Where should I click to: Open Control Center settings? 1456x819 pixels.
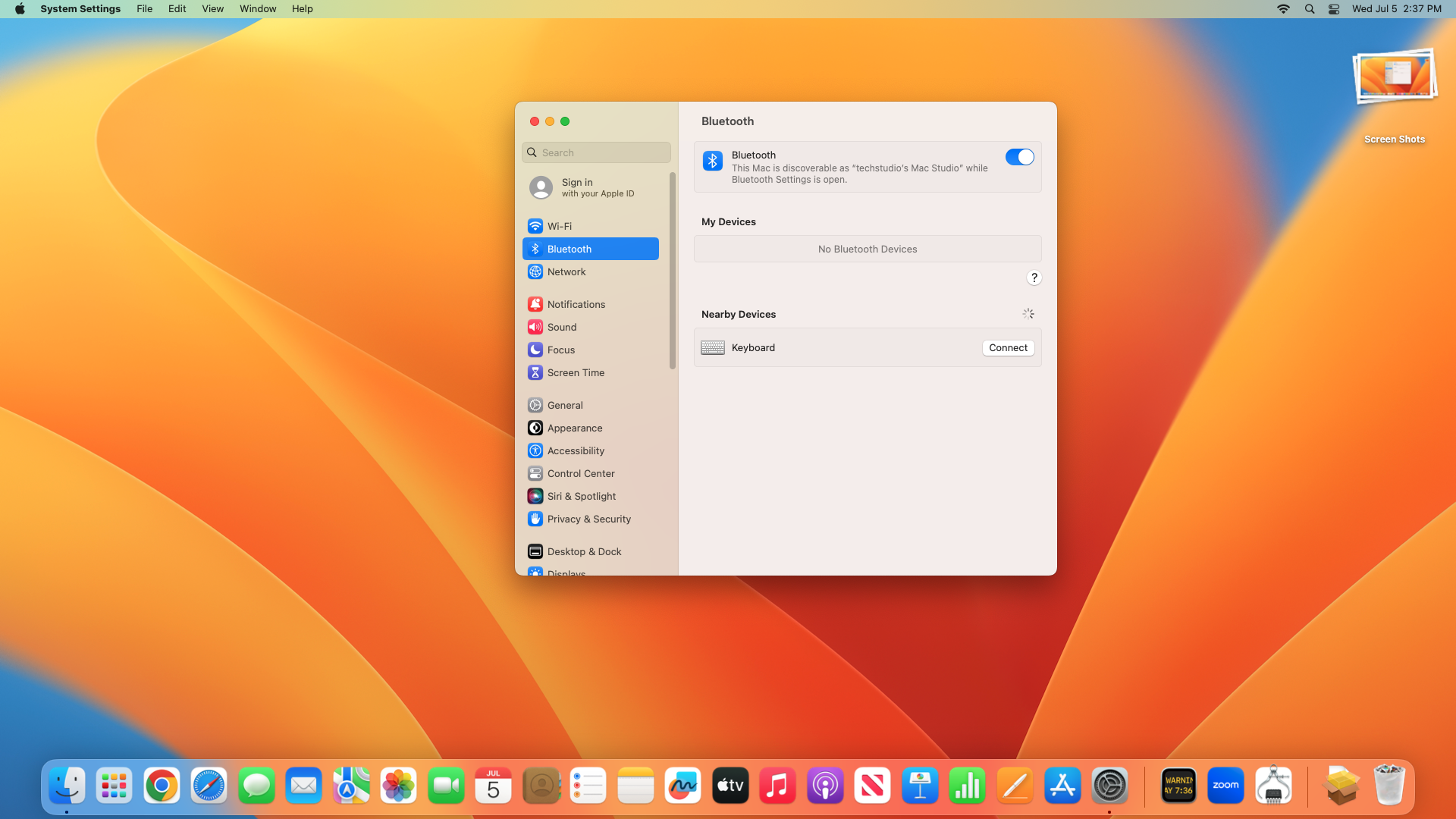(x=591, y=473)
